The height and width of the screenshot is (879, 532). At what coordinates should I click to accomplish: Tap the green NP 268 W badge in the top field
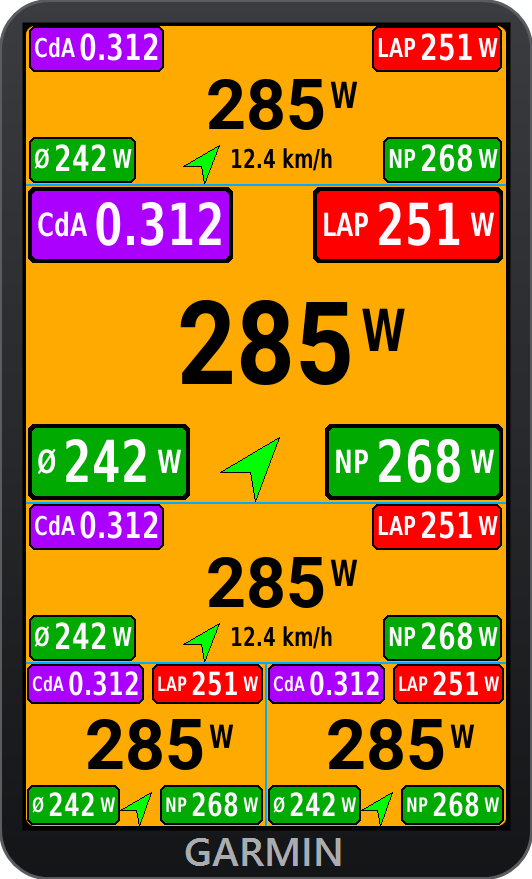tap(442, 160)
